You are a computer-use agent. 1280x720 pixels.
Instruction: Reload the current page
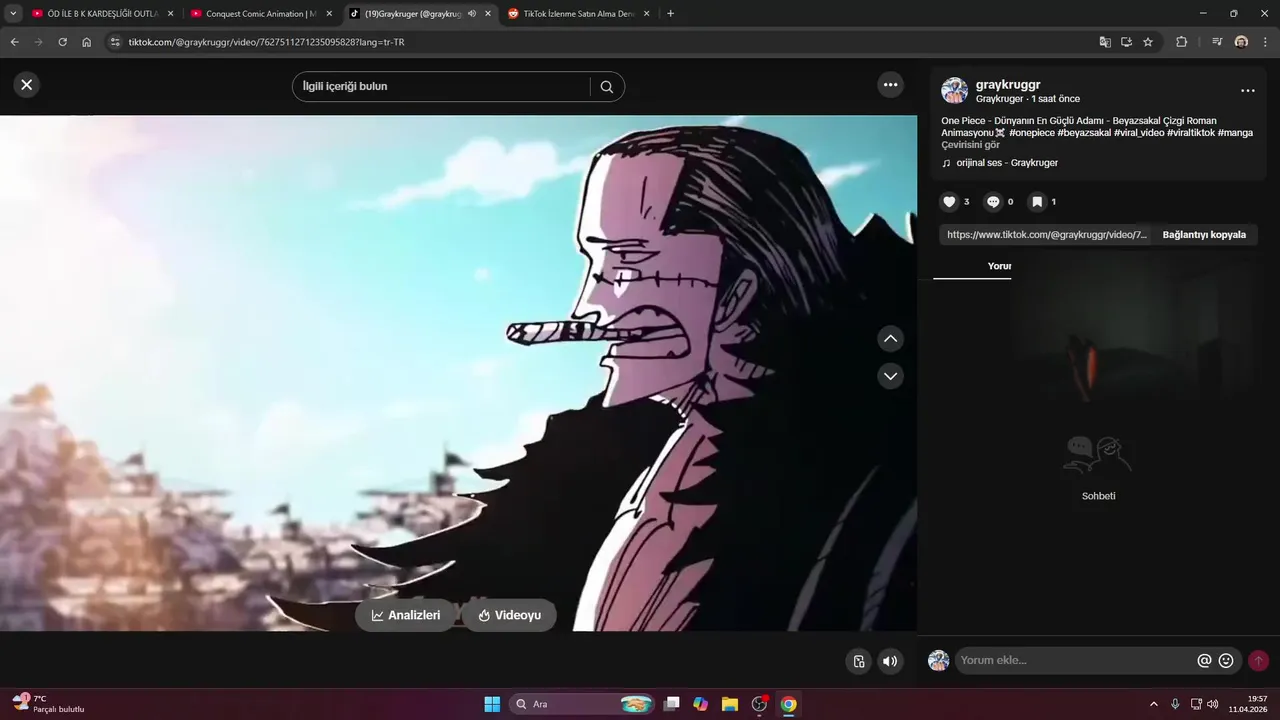coord(62,42)
